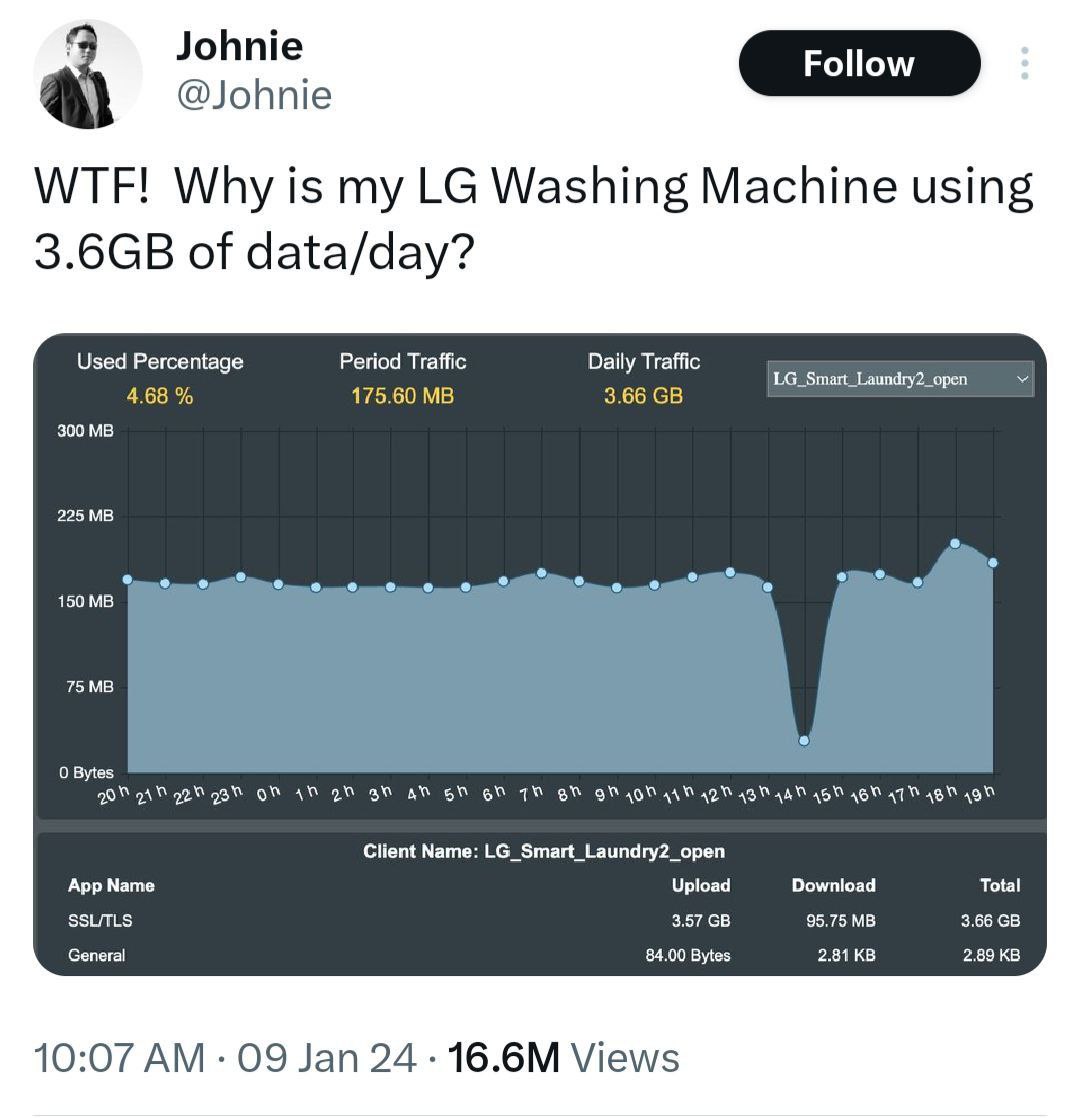
Task: Click the Daily Traffic 3.66 GB value
Action: tap(643, 396)
